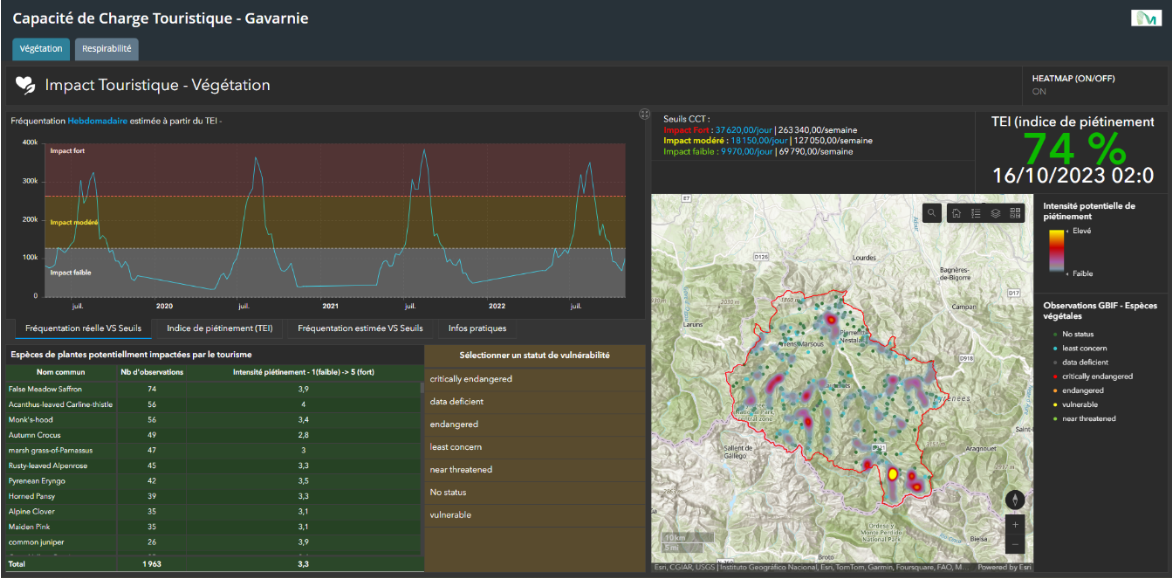Select the No status filter
The height and width of the screenshot is (578, 1172).
point(534,492)
